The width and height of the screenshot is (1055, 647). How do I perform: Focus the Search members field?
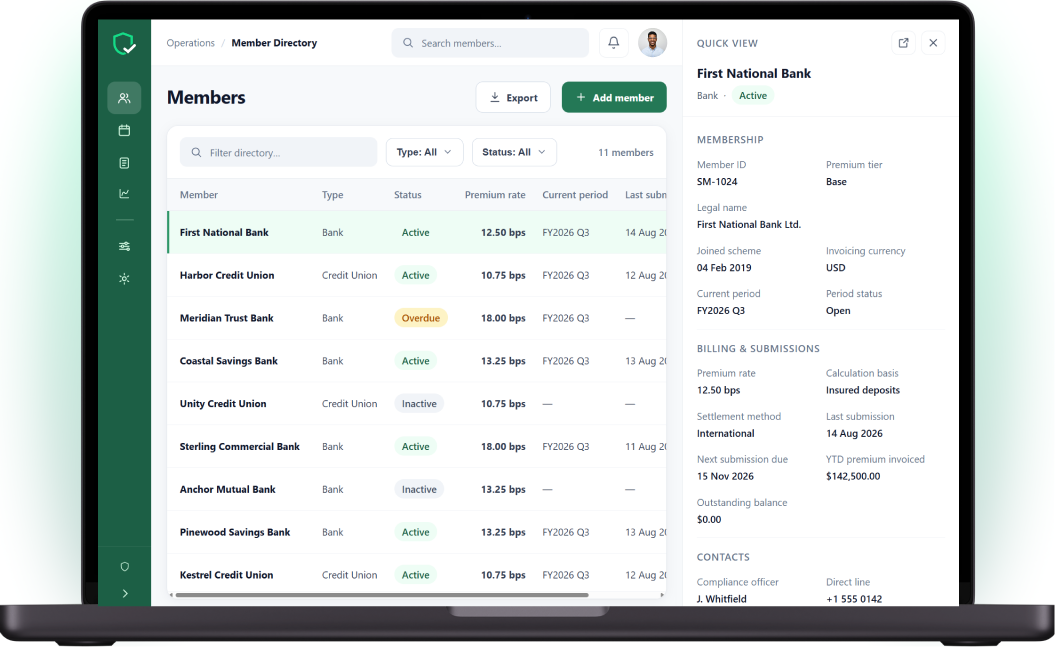[x=490, y=43]
